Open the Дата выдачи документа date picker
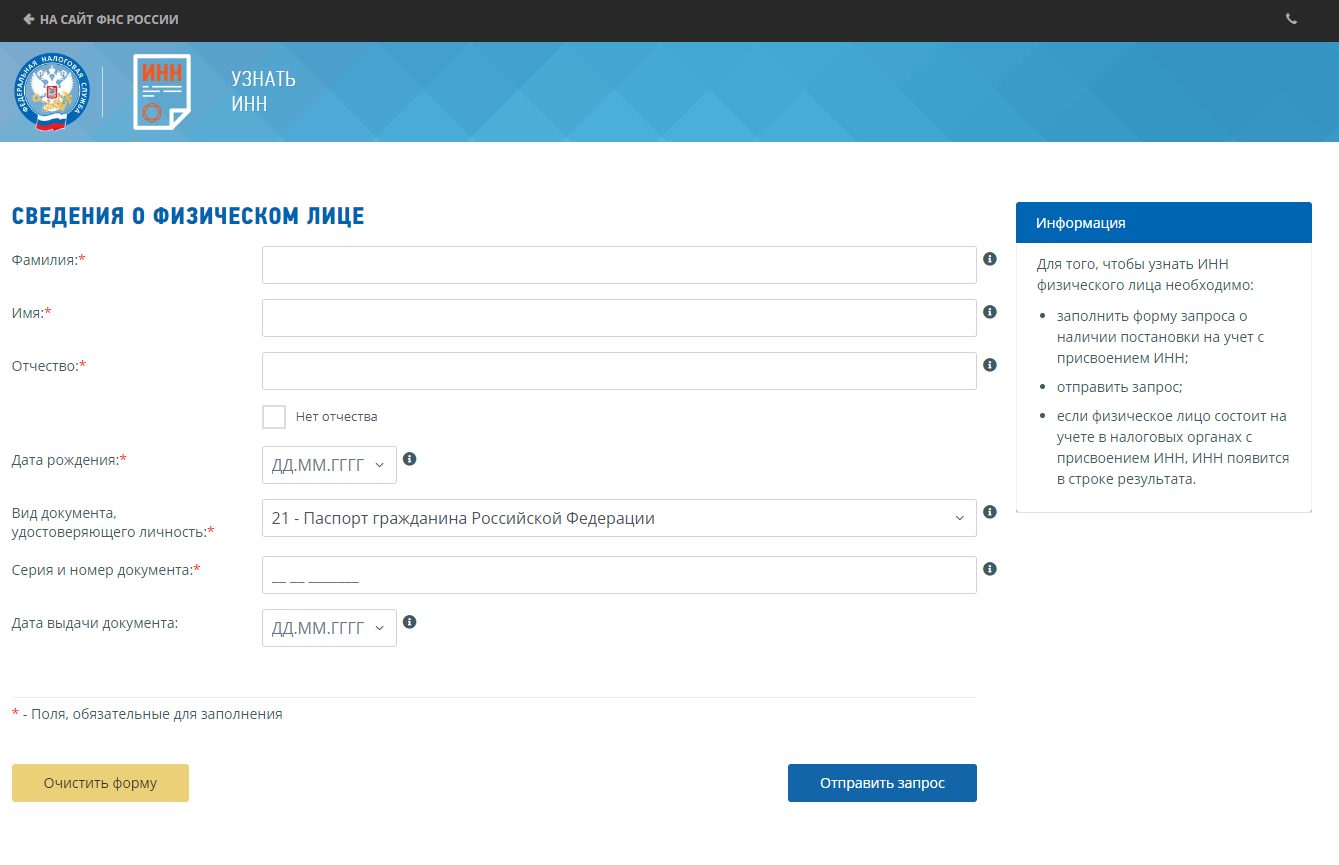 click(x=328, y=628)
